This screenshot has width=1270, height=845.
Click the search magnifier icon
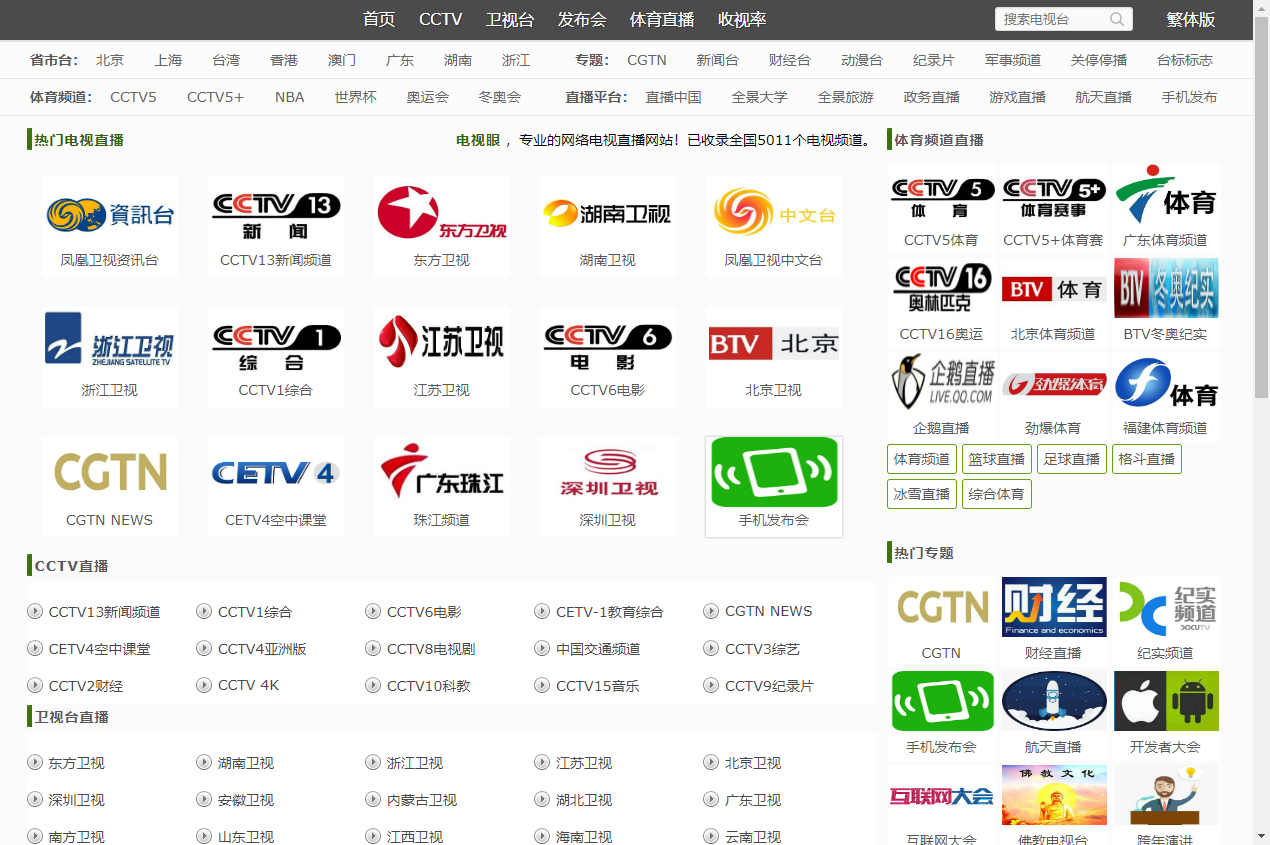tap(1117, 19)
